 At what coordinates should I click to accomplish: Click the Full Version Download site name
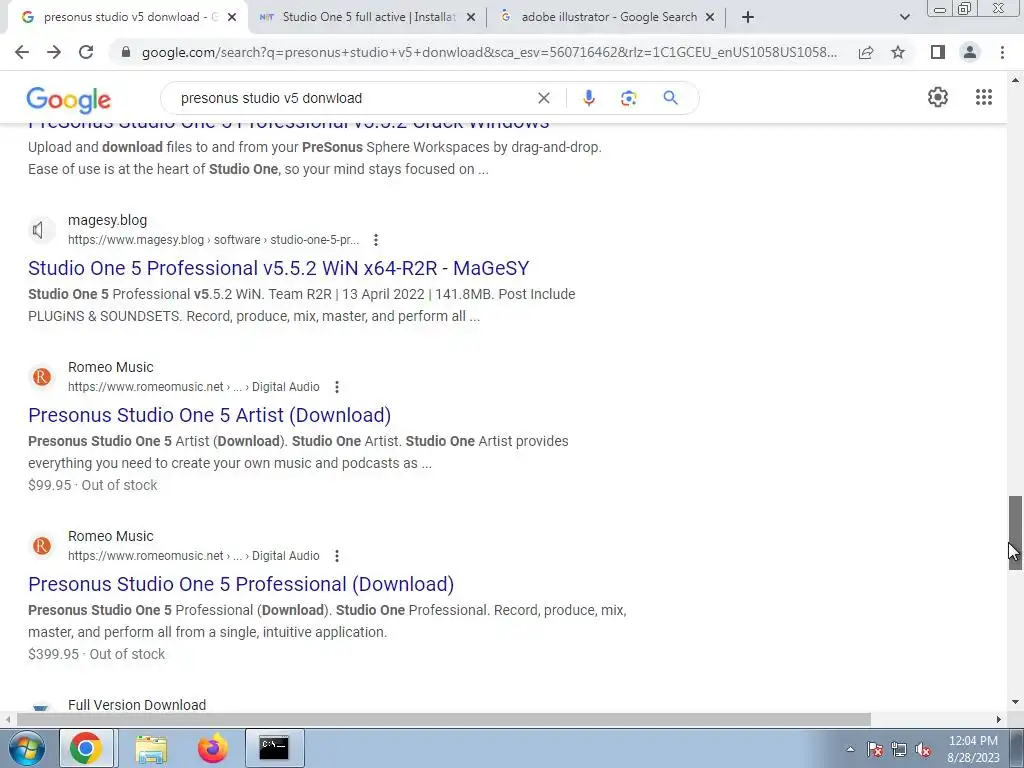click(x=136, y=705)
